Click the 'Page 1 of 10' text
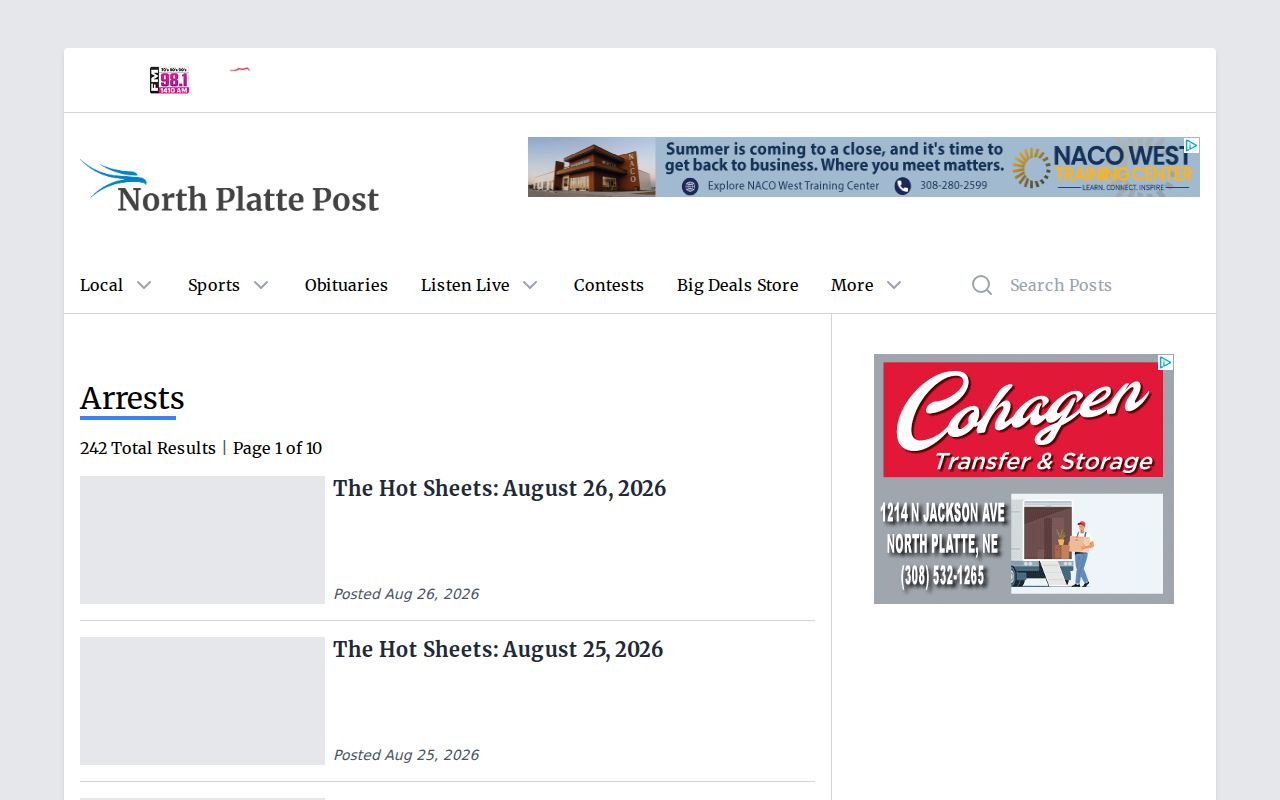Viewport: 1280px width, 800px height. tap(278, 448)
